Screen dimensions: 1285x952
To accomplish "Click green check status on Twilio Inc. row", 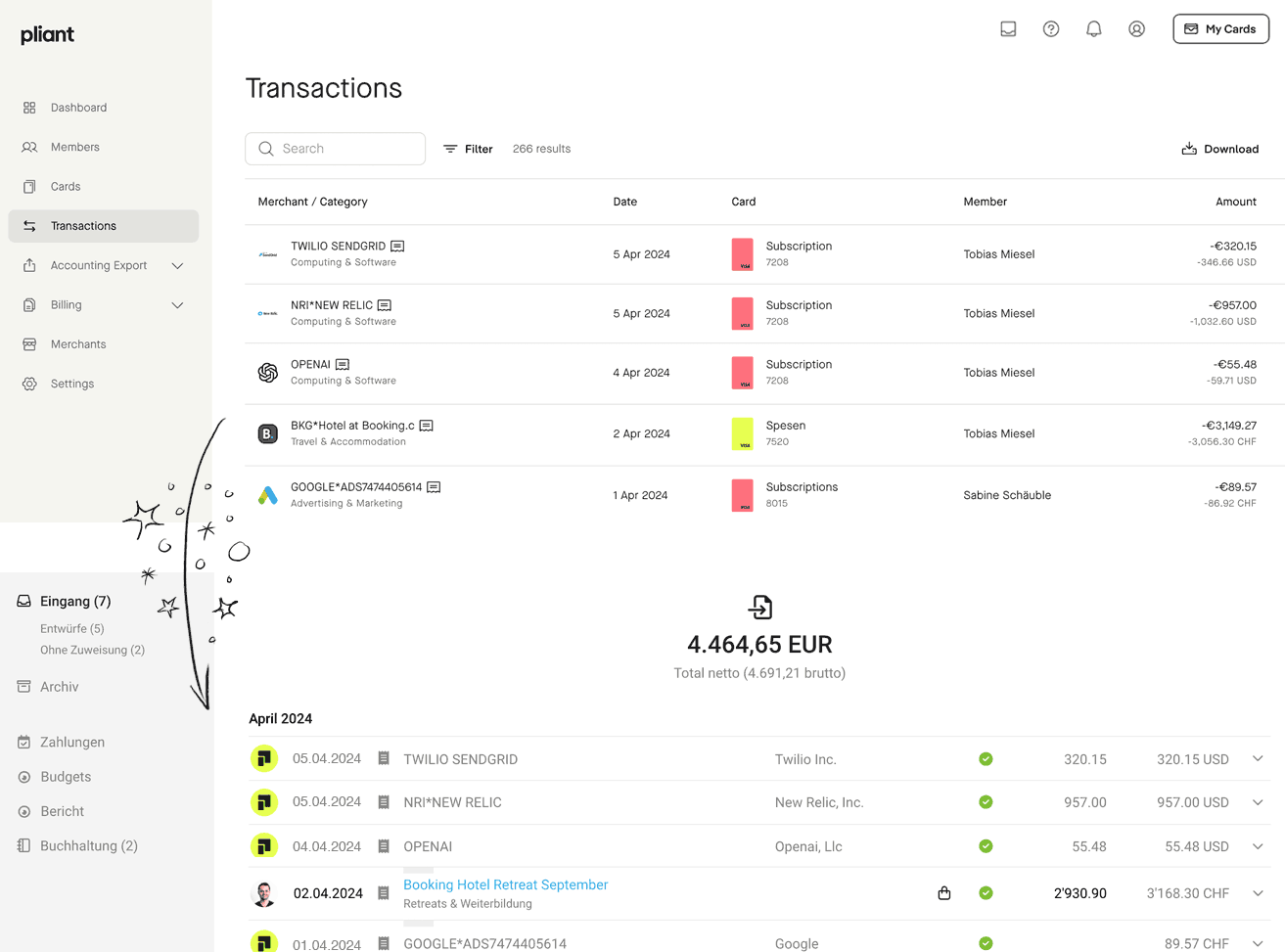I will point(986,759).
